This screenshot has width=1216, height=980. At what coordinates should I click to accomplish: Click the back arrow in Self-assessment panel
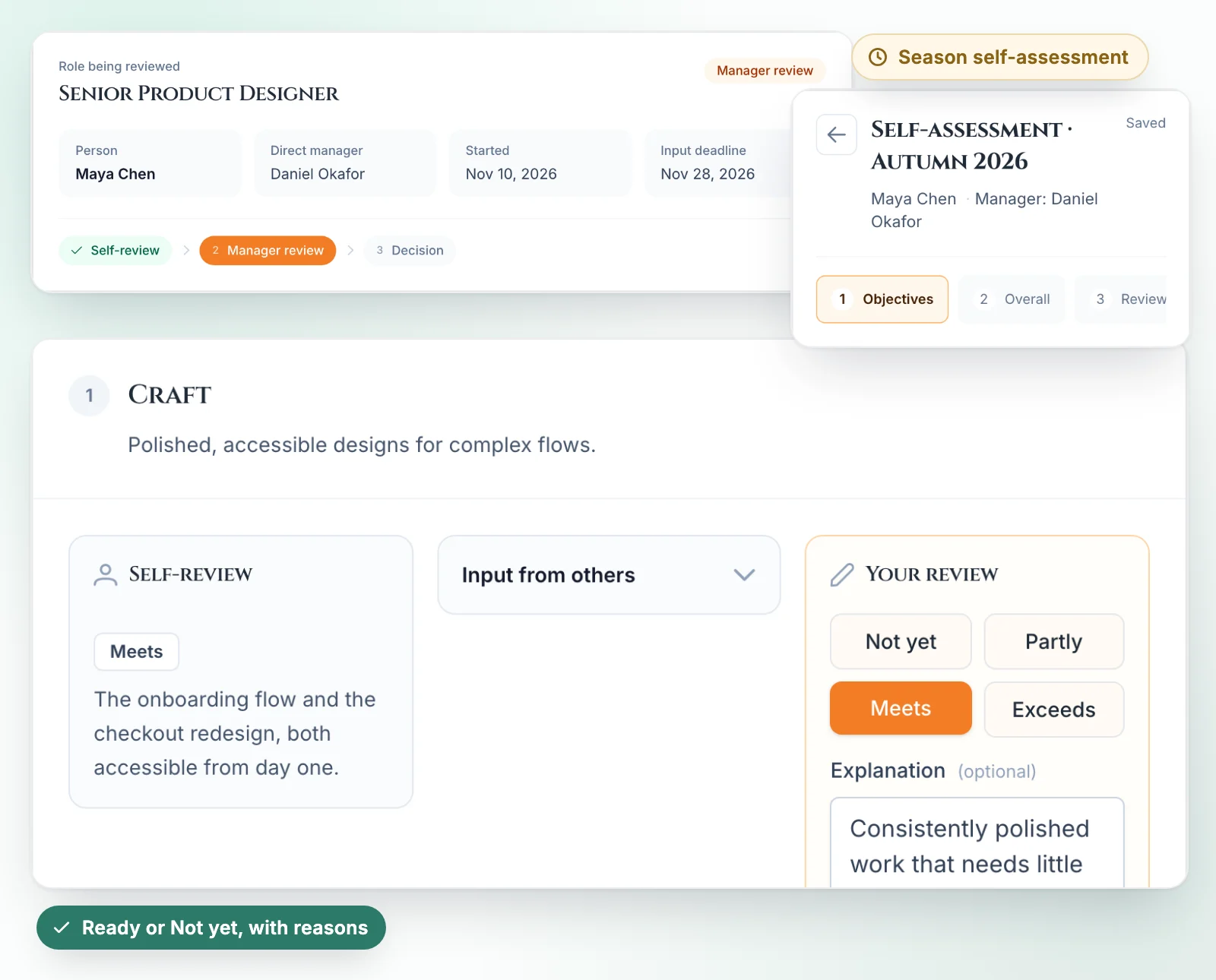tap(836, 134)
